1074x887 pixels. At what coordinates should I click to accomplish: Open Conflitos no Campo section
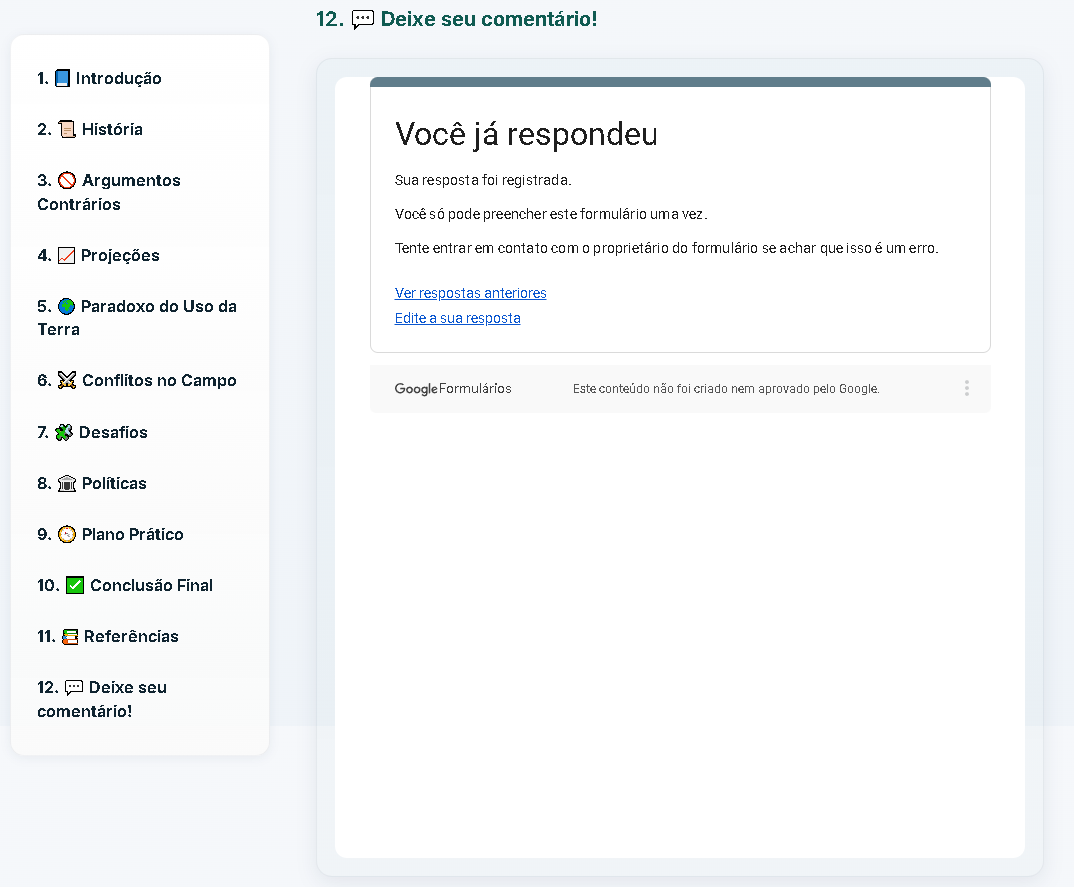point(137,380)
